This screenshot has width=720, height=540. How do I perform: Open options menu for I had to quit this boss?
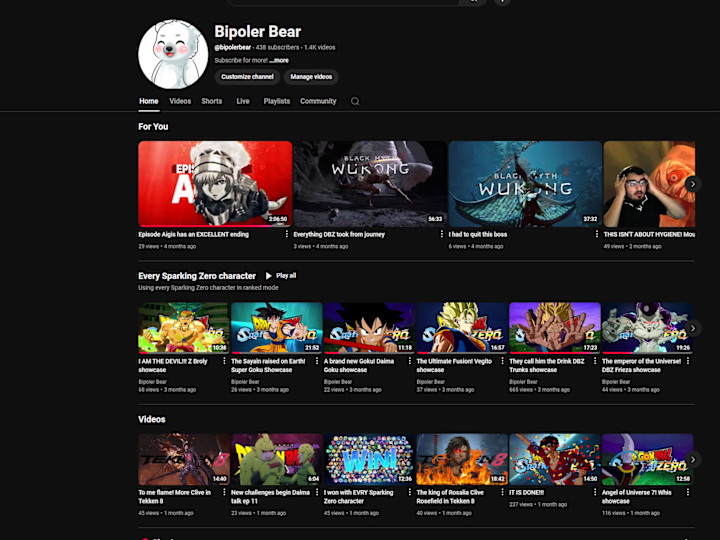[596, 234]
